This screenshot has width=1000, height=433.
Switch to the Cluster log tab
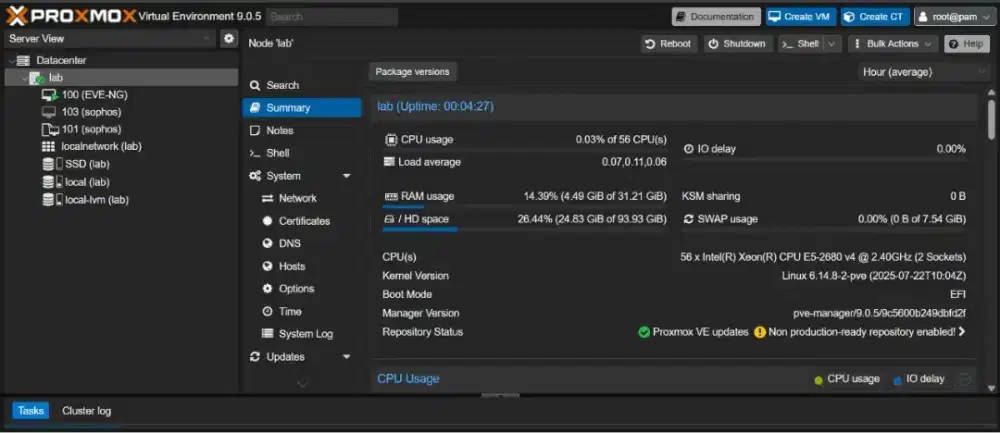point(86,411)
